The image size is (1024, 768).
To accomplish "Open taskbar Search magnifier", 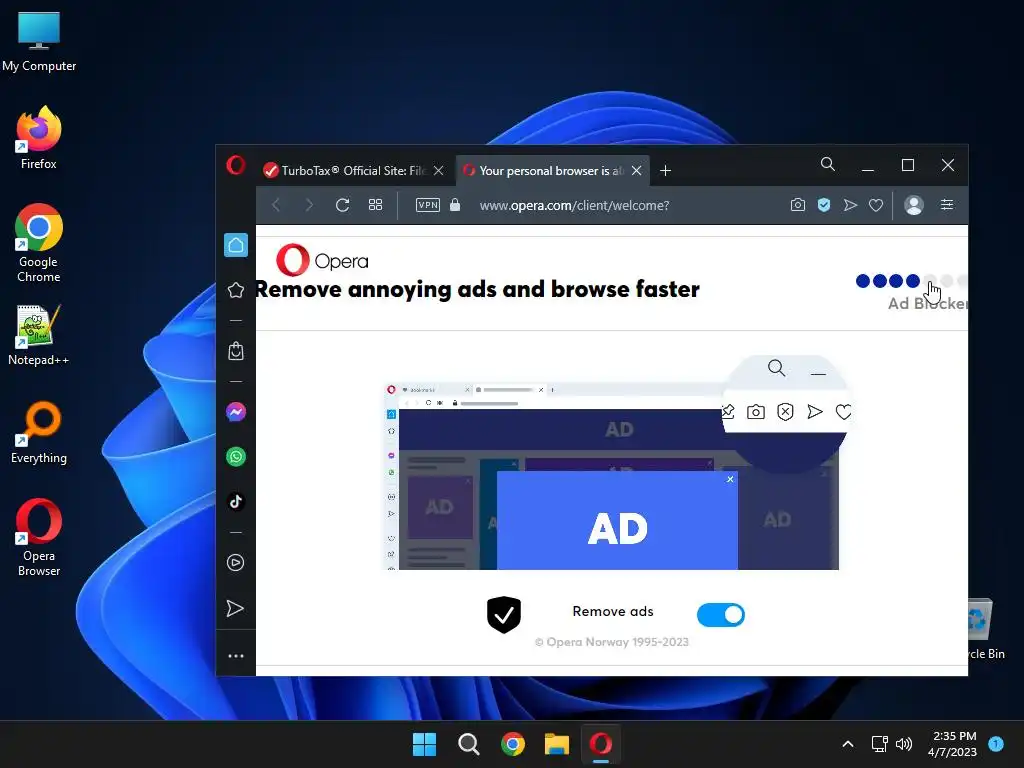I will [x=468, y=744].
